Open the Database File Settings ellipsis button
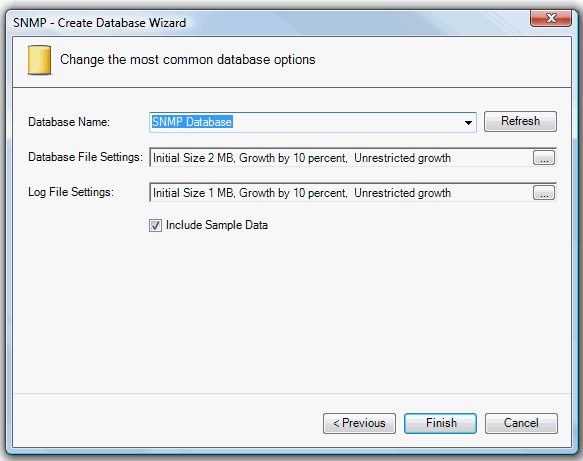Screen dimensions: 583x461 coord(544,158)
